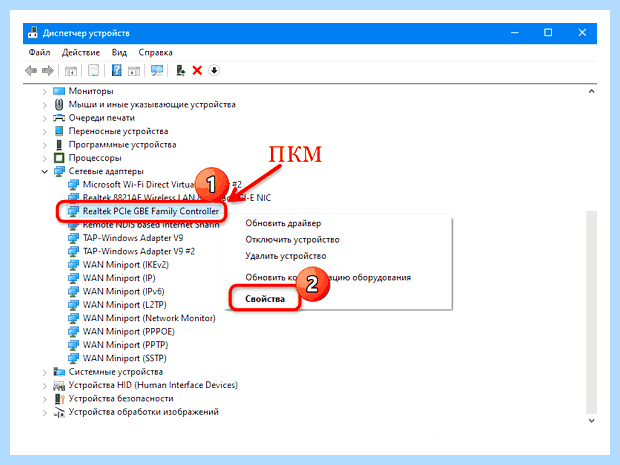Expand Мыши и иные указывающие устройства
Screen dimensions: 620x465
44,105
